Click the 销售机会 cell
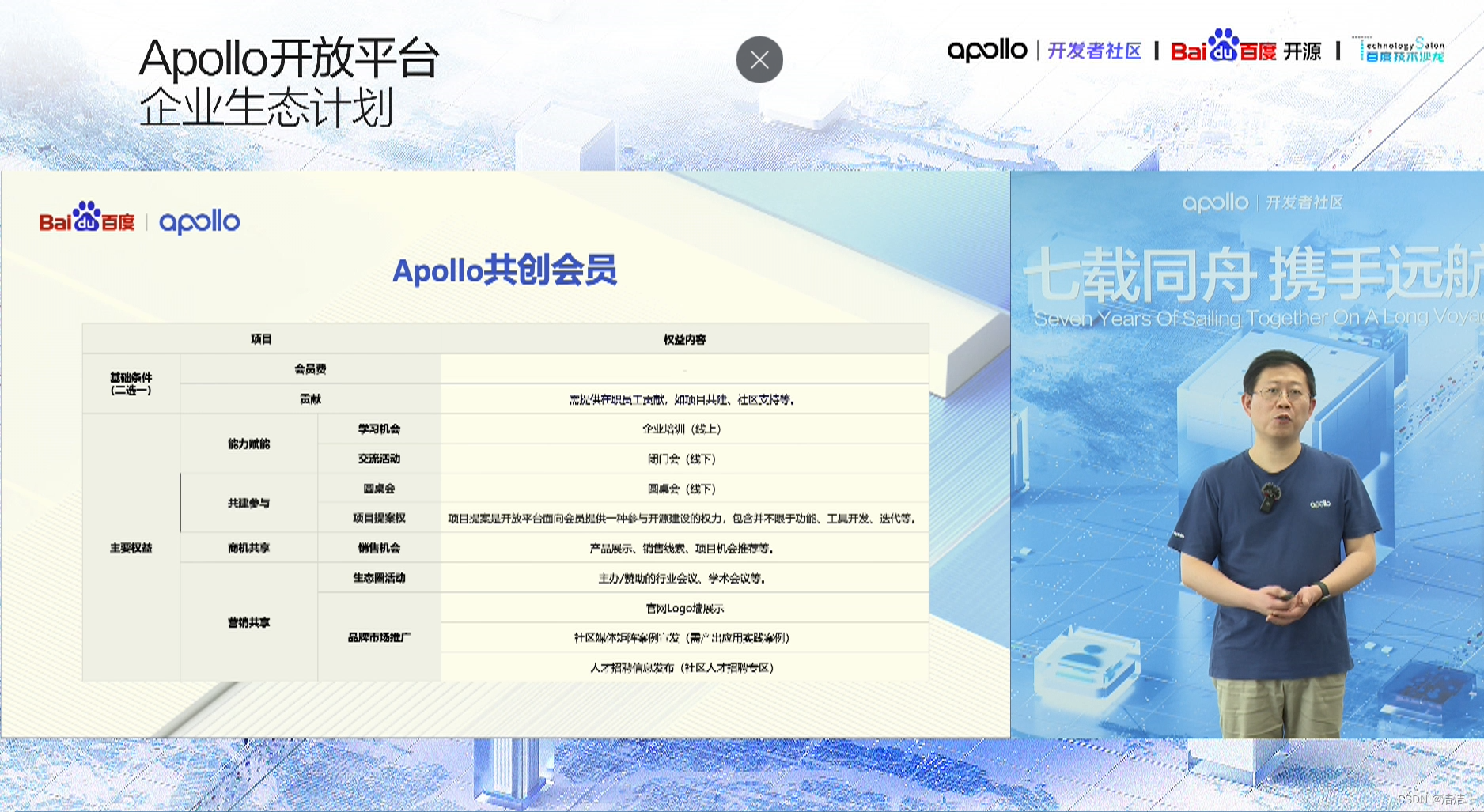Viewport: 1484px width, 812px height. coord(379,548)
